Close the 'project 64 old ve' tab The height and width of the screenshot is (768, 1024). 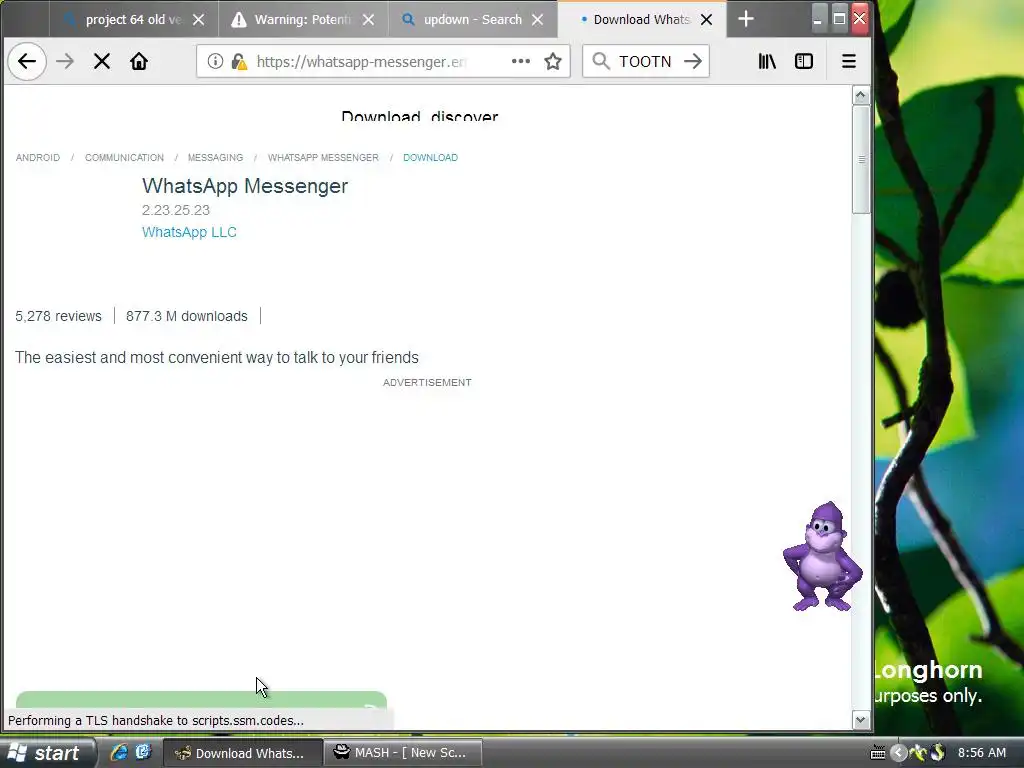[199, 20]
